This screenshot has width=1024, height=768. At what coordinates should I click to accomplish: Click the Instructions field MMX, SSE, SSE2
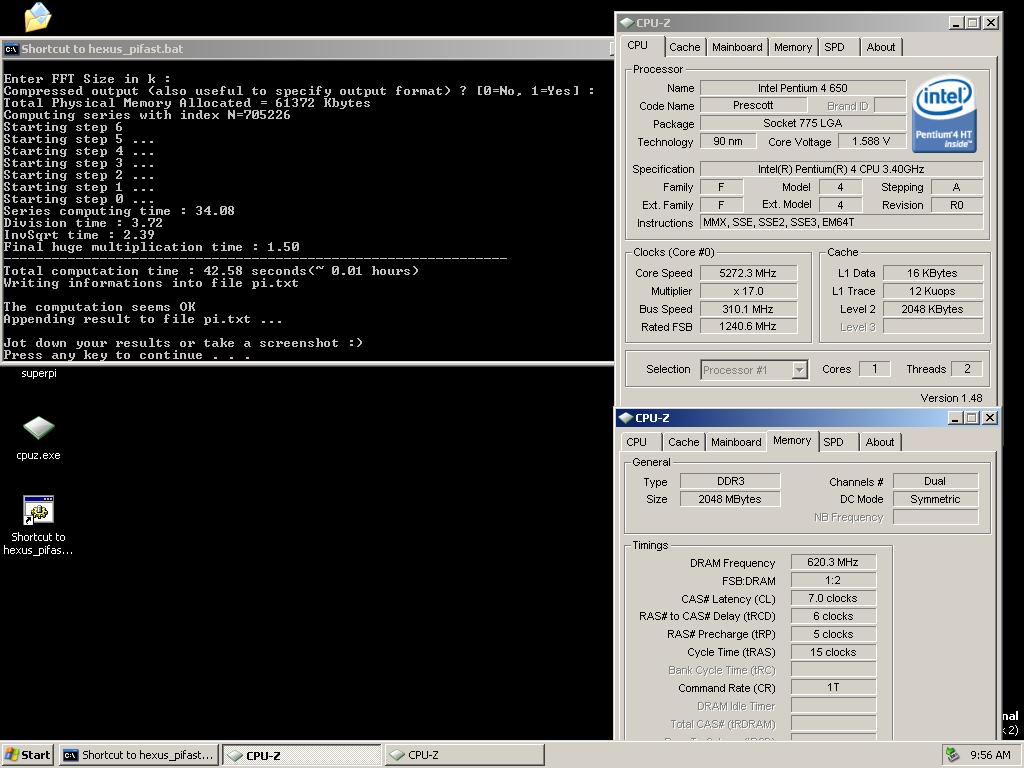click(841, 223)
